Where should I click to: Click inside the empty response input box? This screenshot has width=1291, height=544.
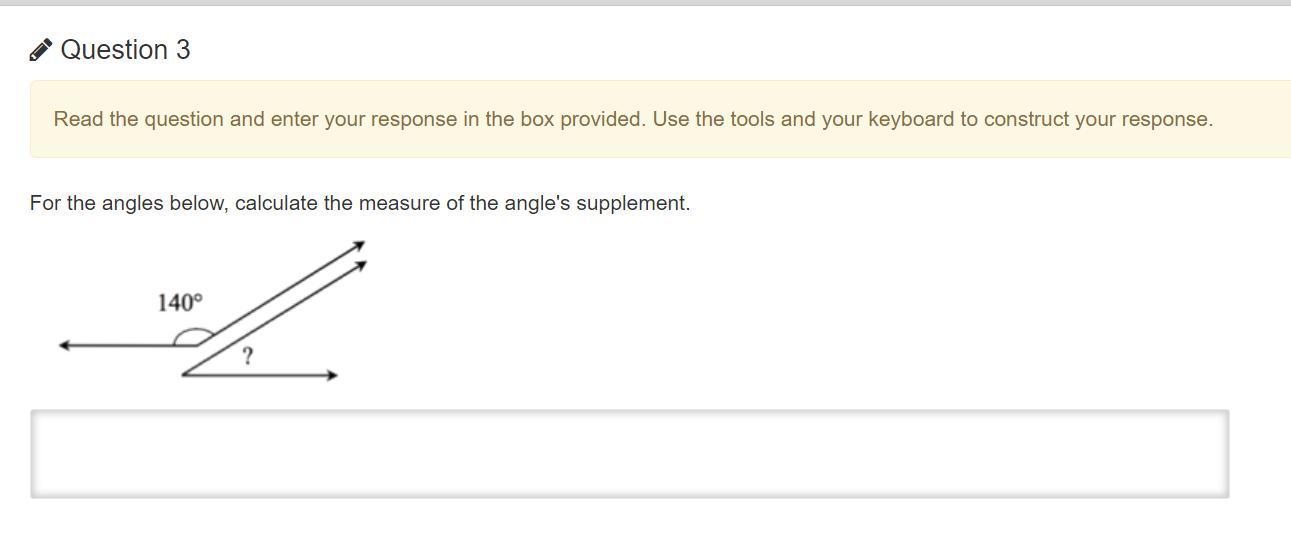pos(629,453)
